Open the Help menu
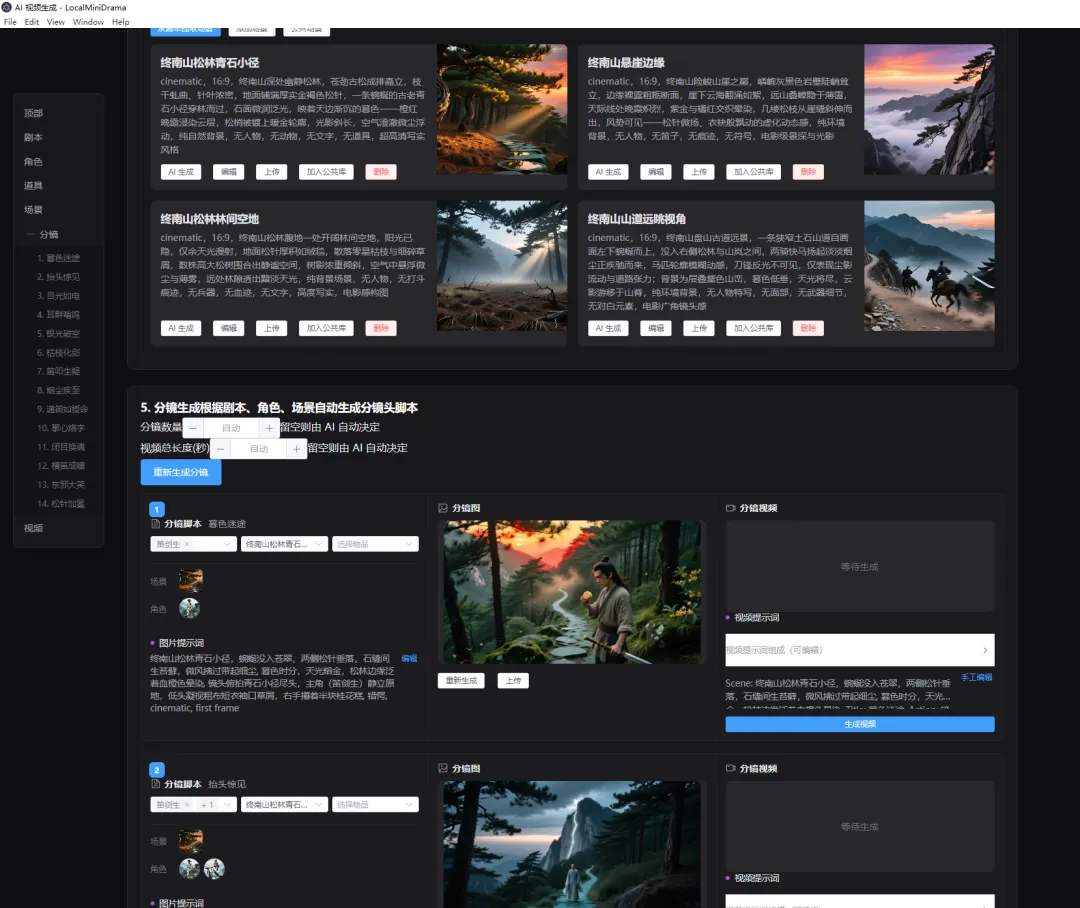Image resolution: width=1080 pixels, height=908 pixels. [x=121, y=22]
